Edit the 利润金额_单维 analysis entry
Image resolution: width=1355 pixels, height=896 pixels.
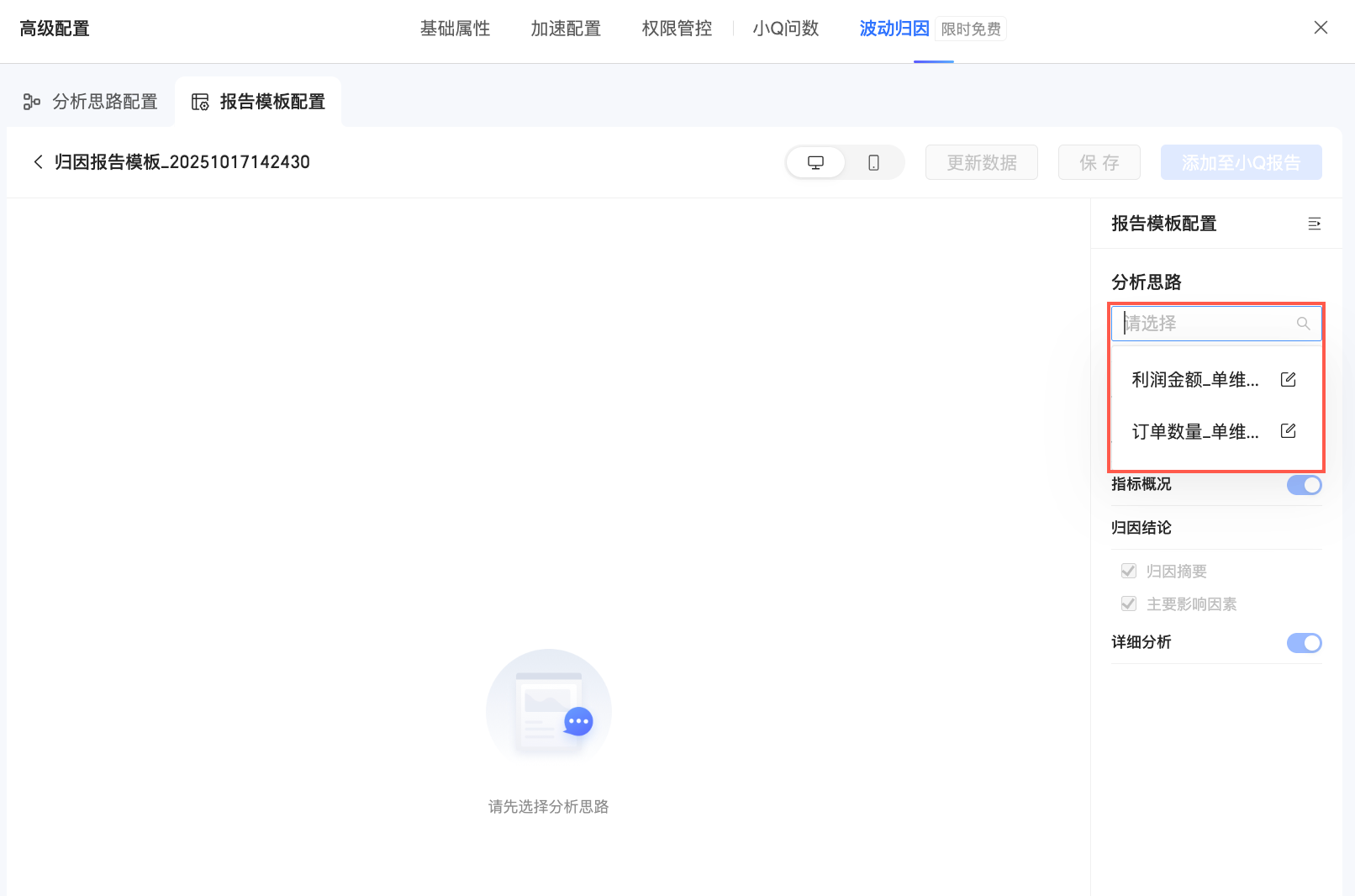click(x=1288, y=379)
